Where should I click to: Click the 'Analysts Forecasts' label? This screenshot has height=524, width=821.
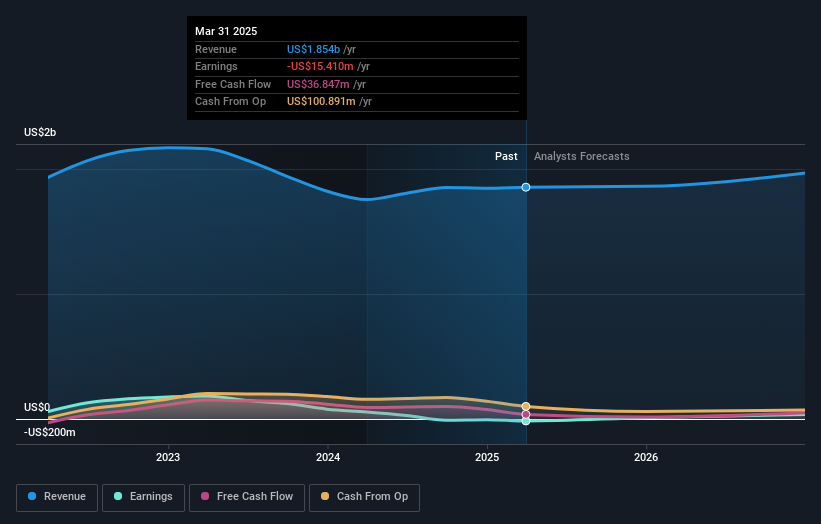tap(582, 156)
